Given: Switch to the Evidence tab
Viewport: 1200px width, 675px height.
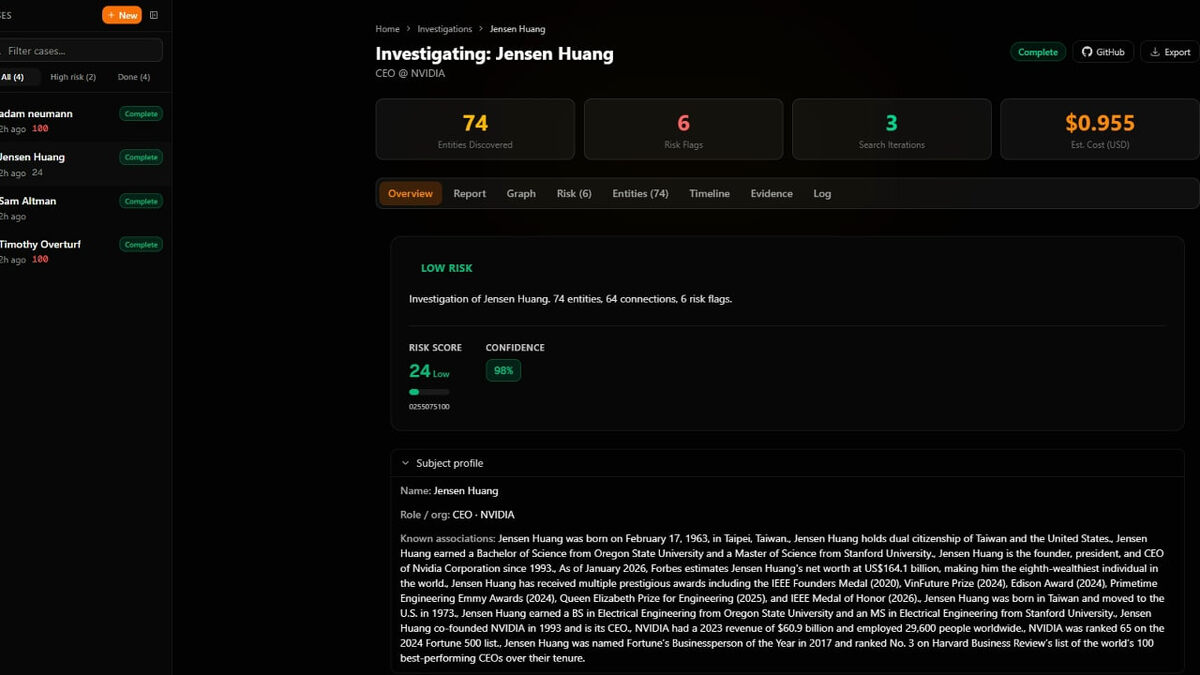Looking at the screenshot, I should [771, 193].
